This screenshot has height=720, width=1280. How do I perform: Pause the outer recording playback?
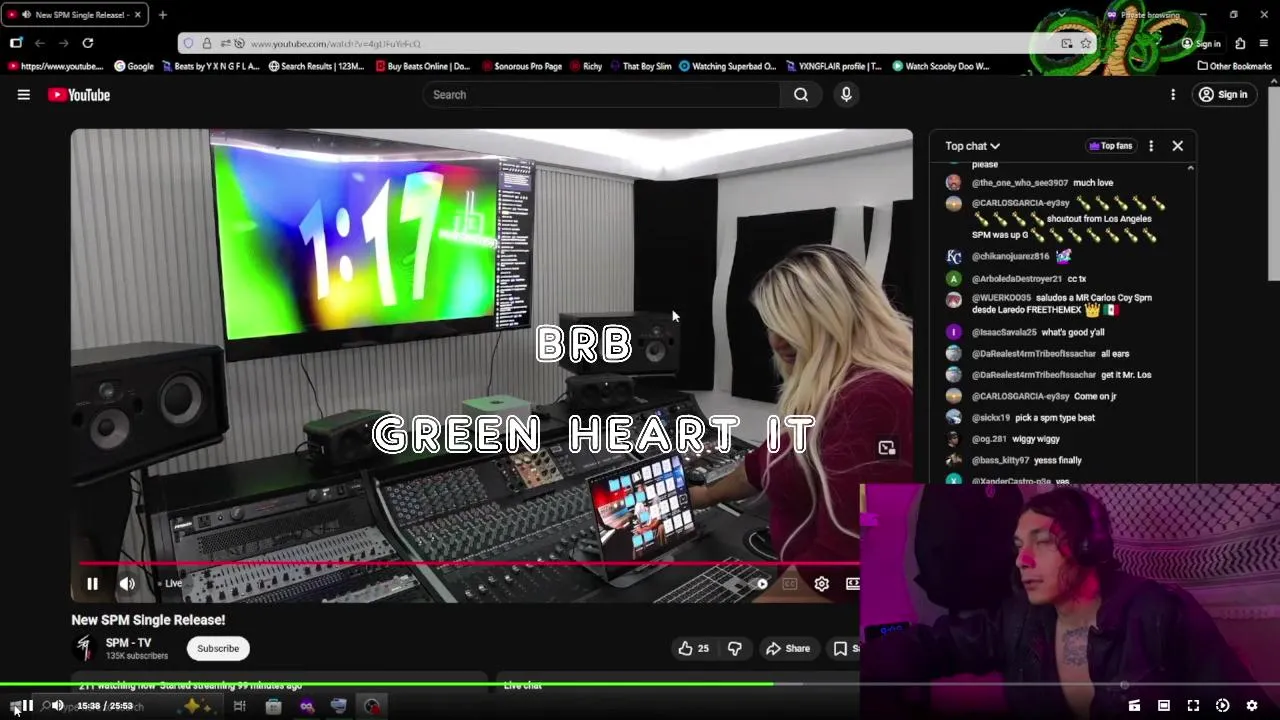(28, 706)
